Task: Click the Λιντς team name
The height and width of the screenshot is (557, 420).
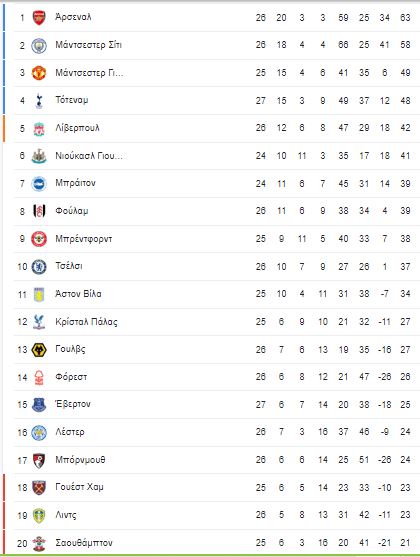Action: 66,515
